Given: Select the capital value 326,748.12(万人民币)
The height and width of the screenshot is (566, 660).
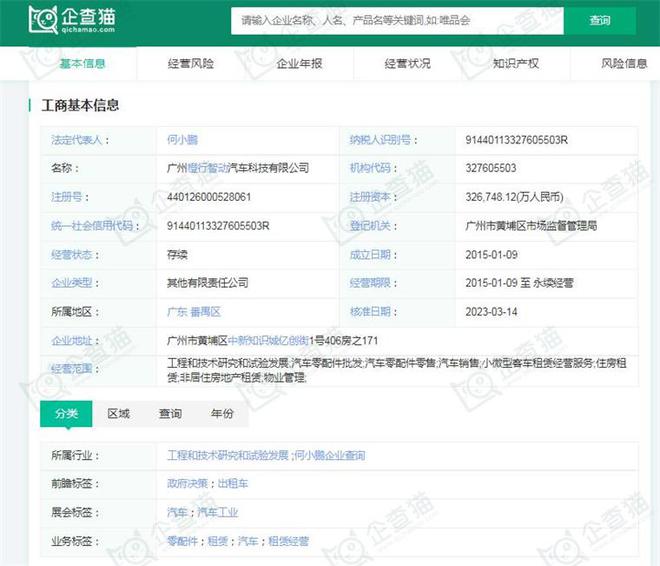Looking at the screenshot, I should point(514,197).
